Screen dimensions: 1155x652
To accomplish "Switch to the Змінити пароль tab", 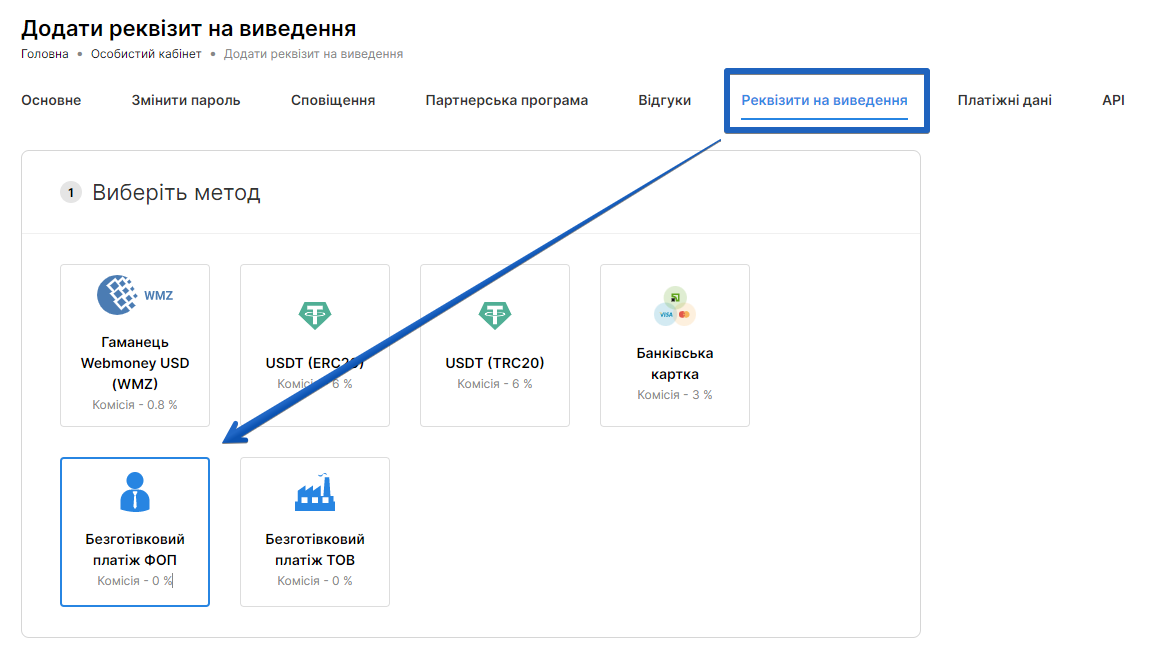I will (x=186, y=100).
